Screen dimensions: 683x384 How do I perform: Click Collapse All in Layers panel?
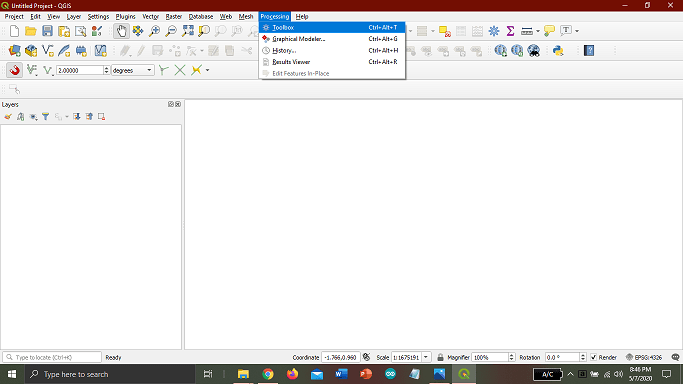tap(89, 117)
